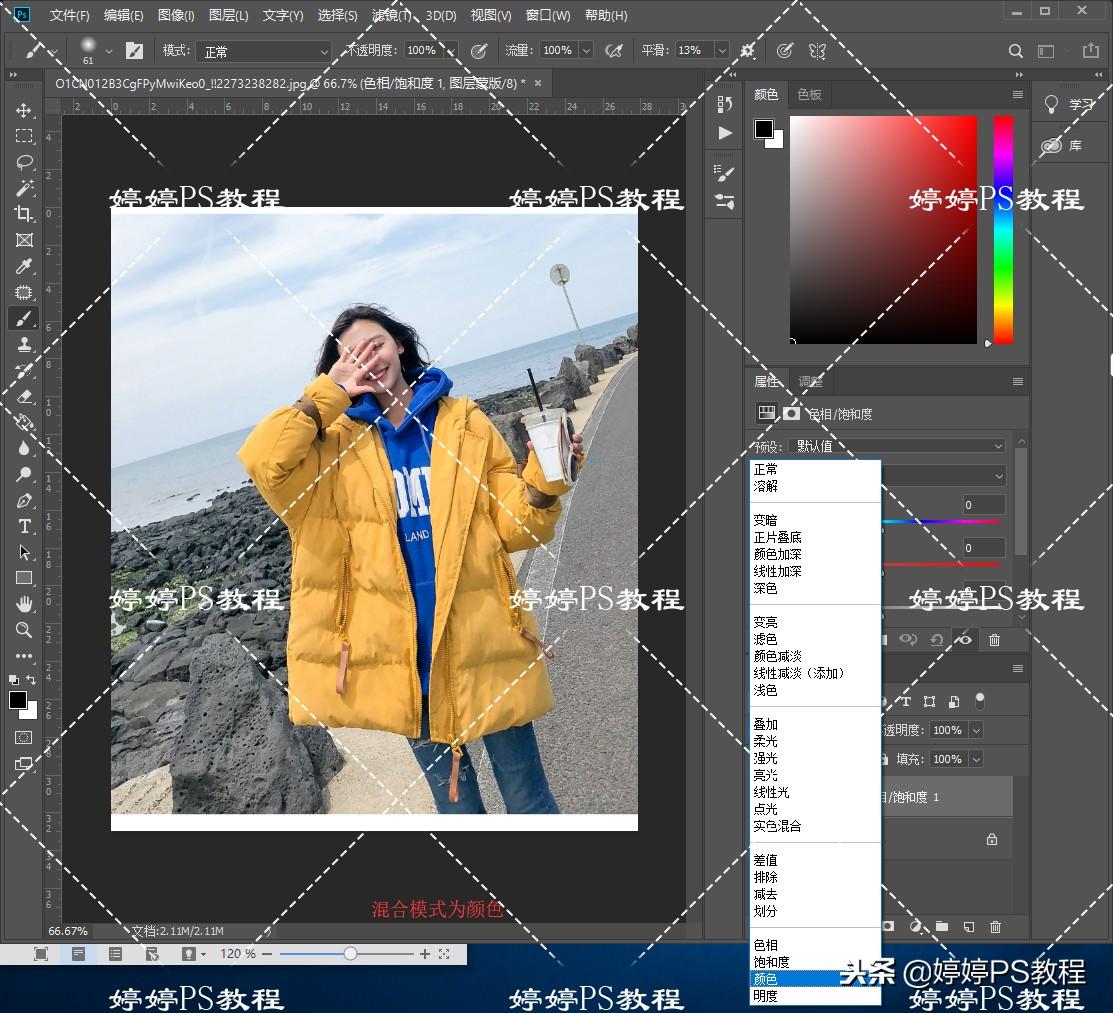Click the hue value input field
This screenshot has height=1013, width=1113.
tap(984, 505)
